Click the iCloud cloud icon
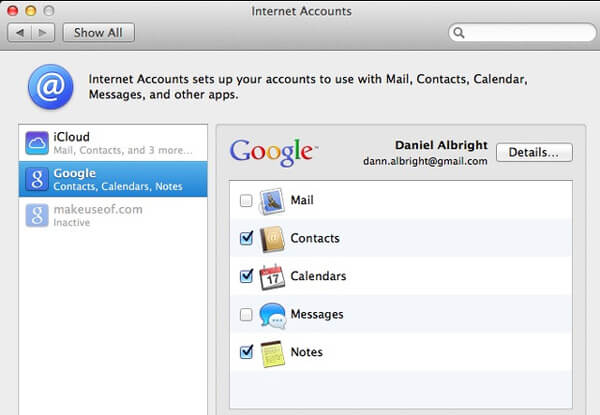600x415 pixels. (37, 143)
